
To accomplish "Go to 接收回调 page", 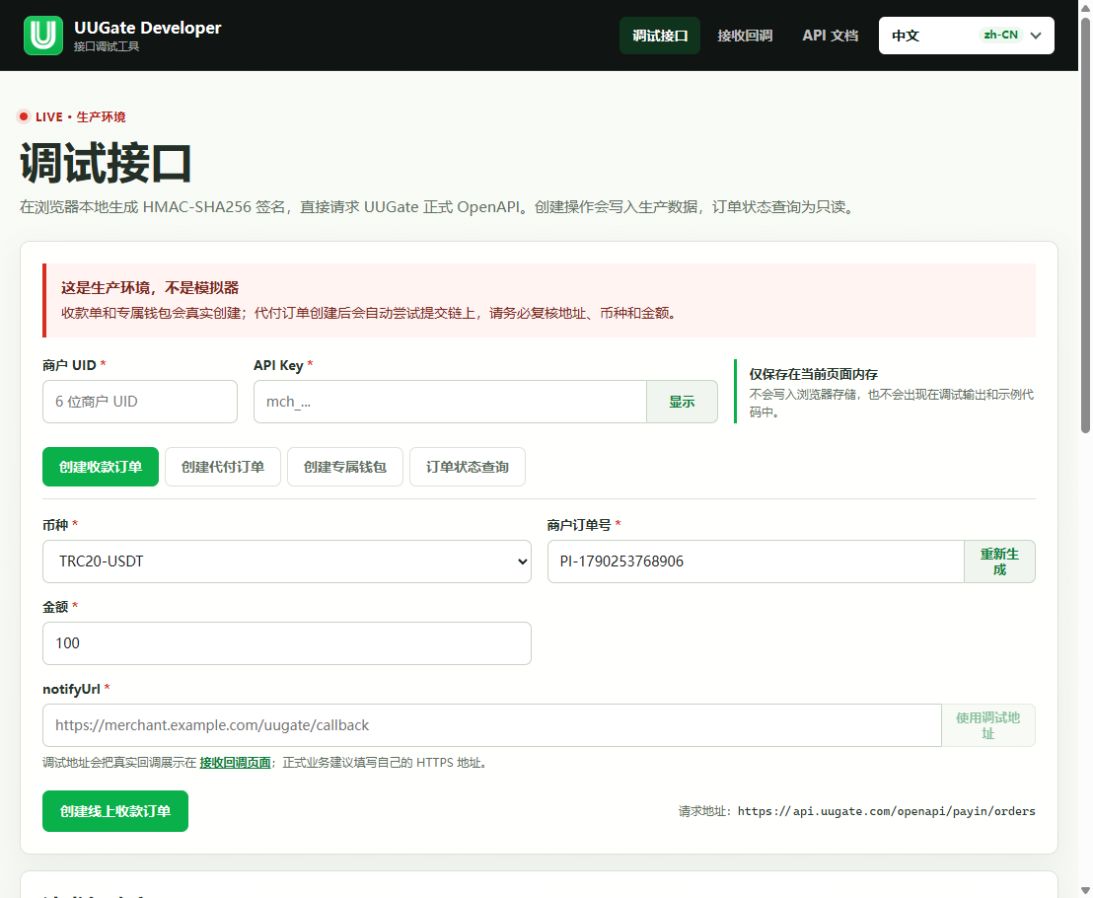I will (x=744, y=36).
